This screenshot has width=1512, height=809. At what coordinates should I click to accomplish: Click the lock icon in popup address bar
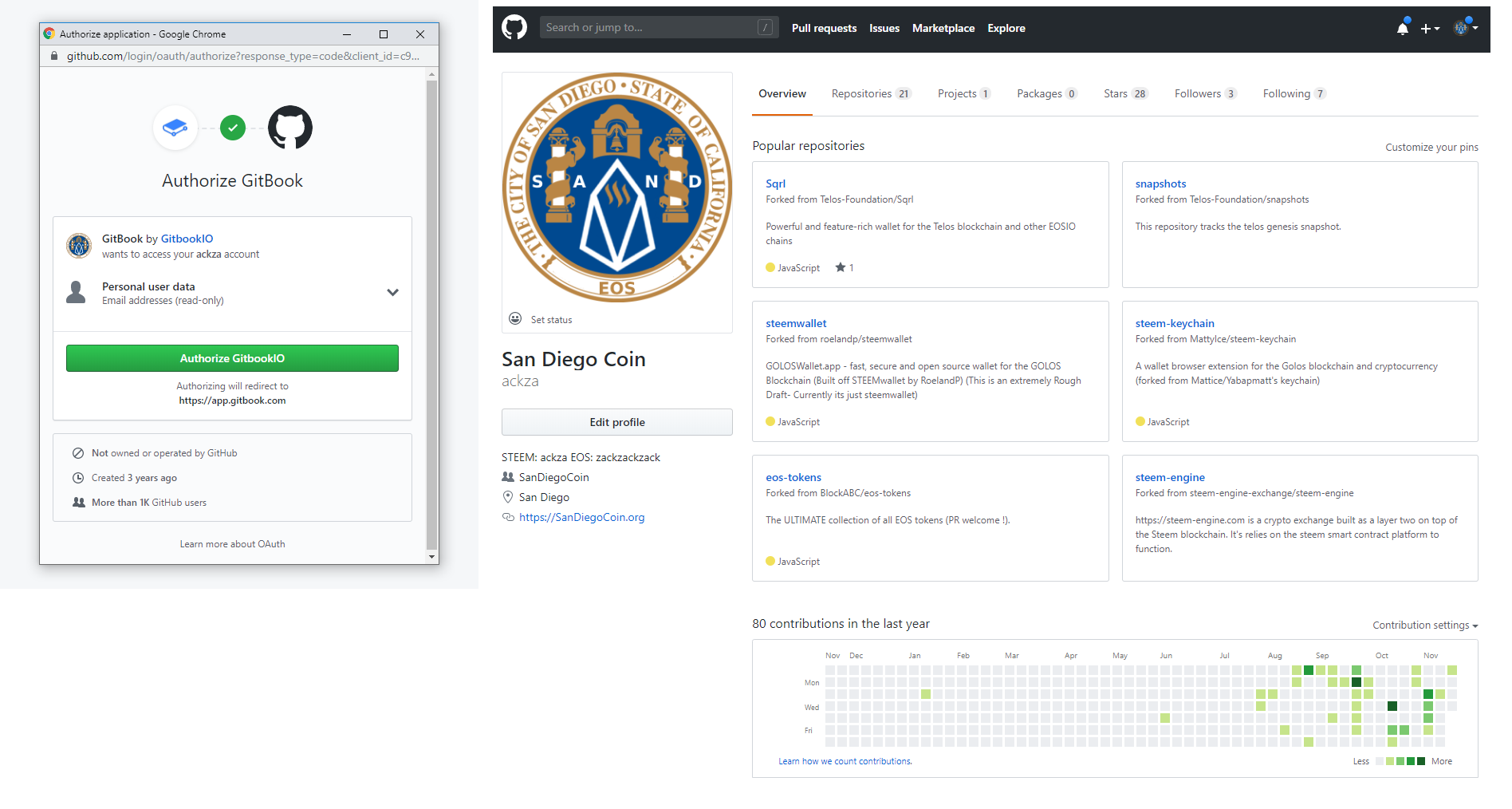[54, 56]
